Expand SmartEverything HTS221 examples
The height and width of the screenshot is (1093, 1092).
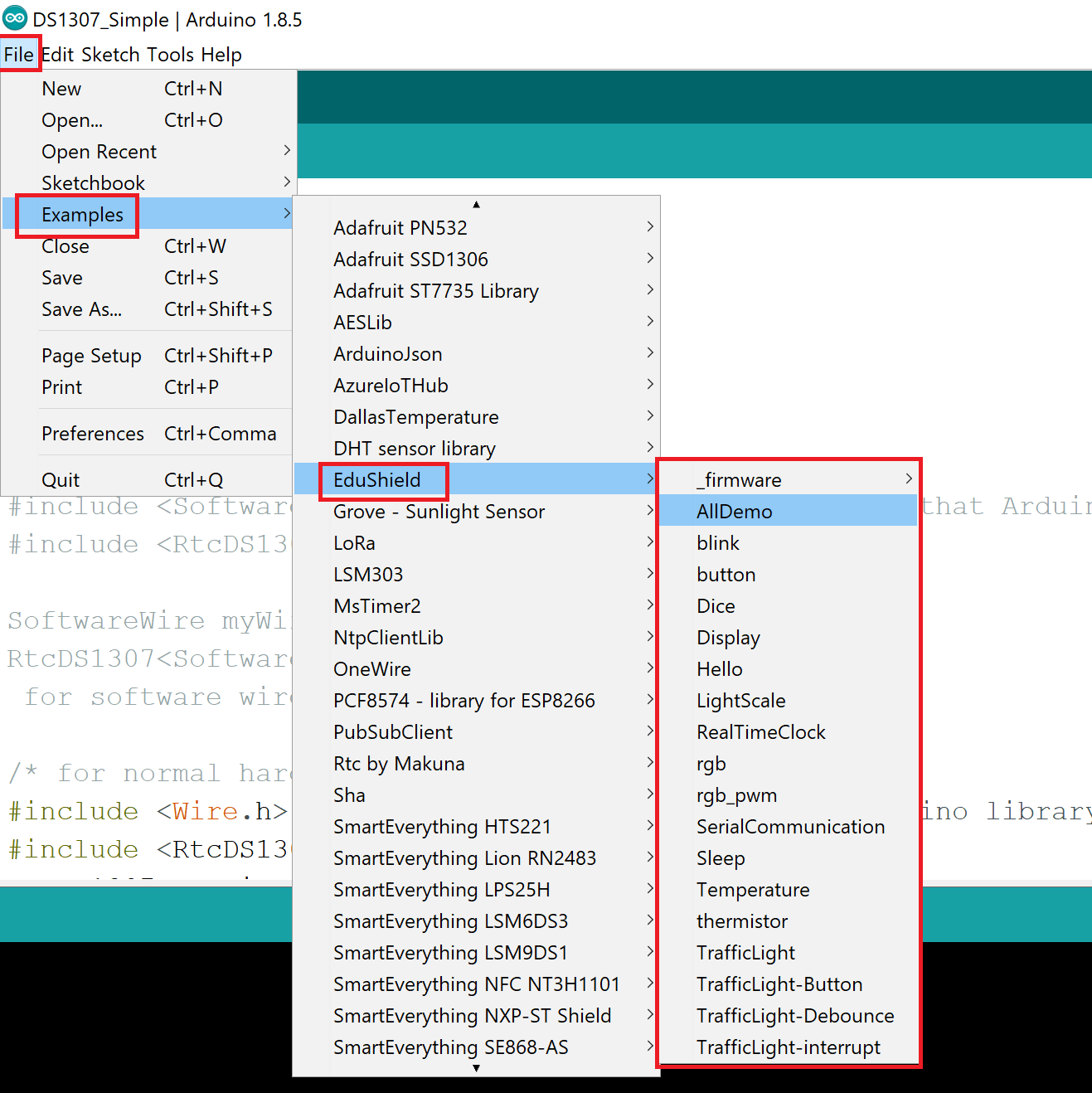pyautogui.click(x=477, y=827)
